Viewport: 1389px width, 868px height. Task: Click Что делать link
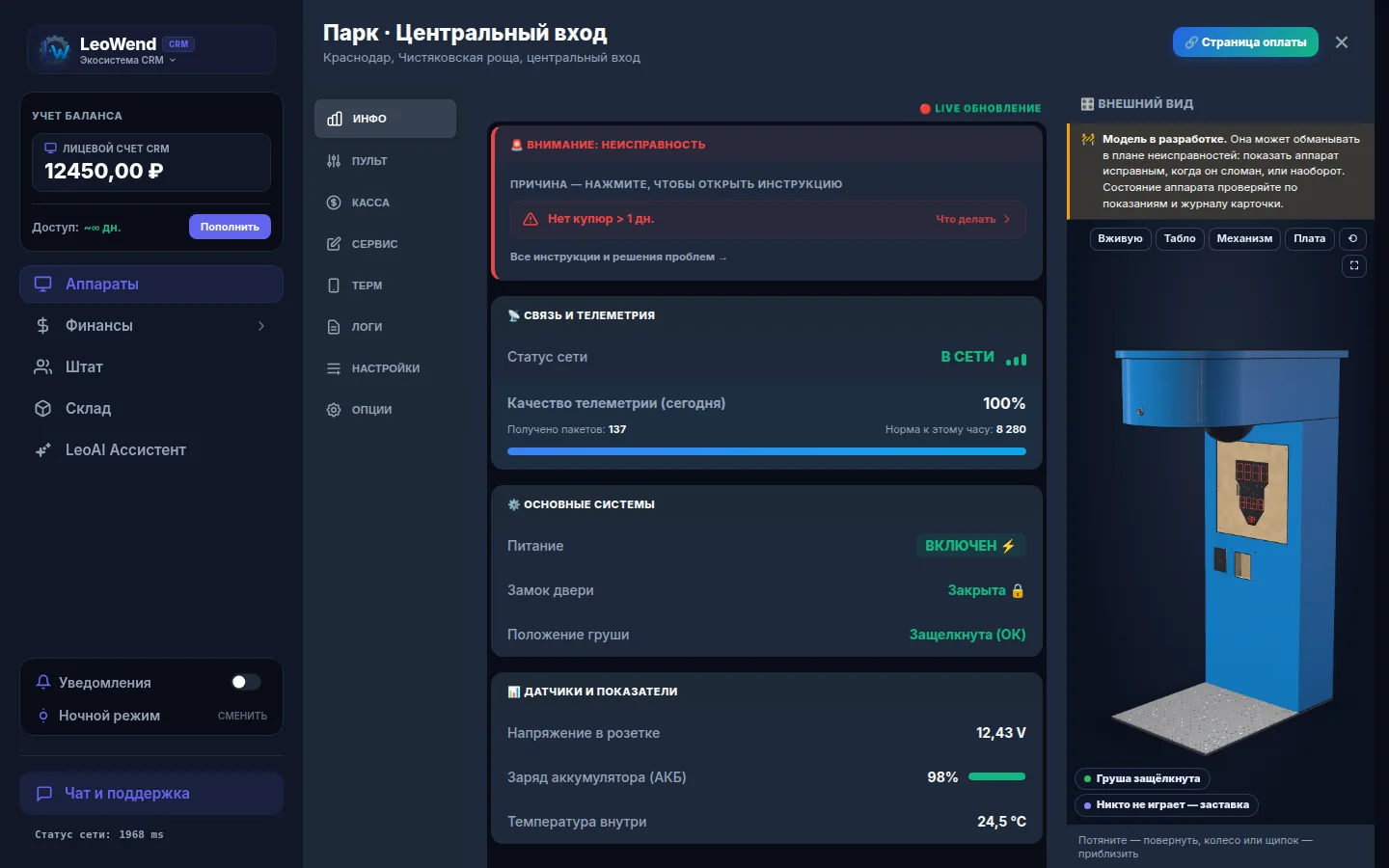pyautogui.click(x=972, y=219)
